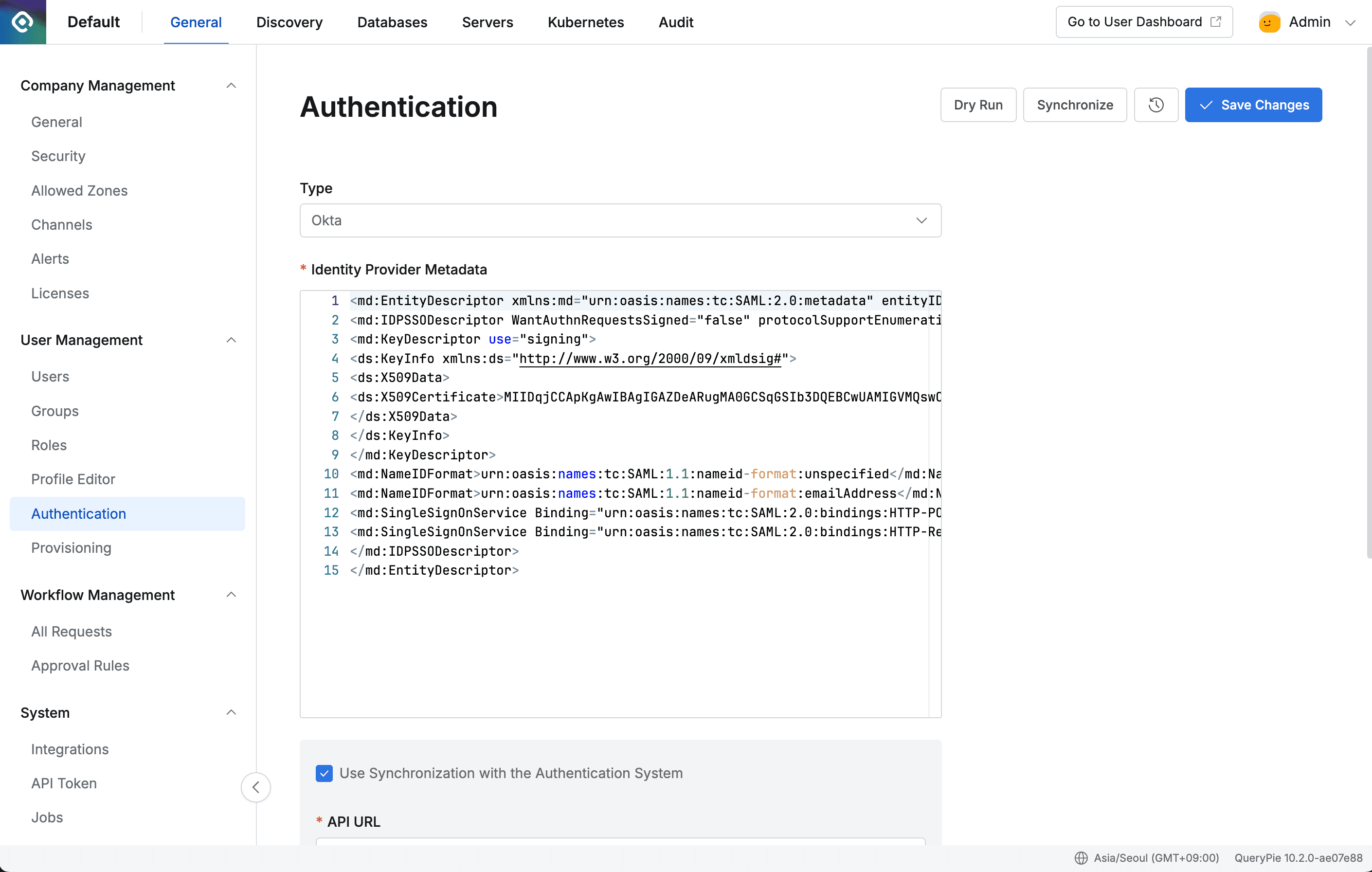Click Save Changes
Screen dimensions: 1372x872
pos(1253,105)
